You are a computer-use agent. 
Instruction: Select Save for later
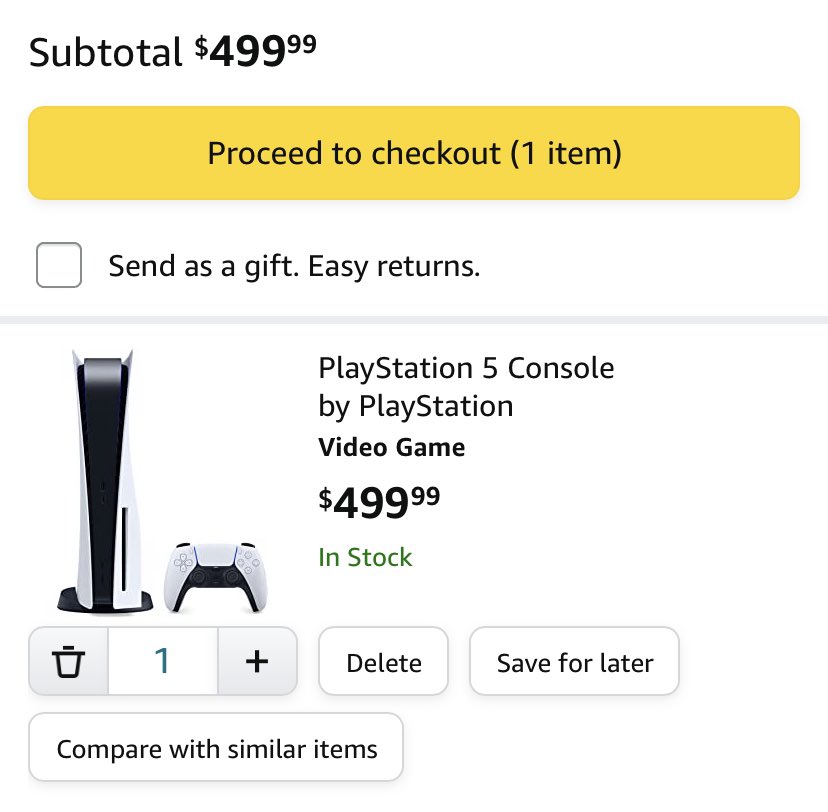pos(574,661)
